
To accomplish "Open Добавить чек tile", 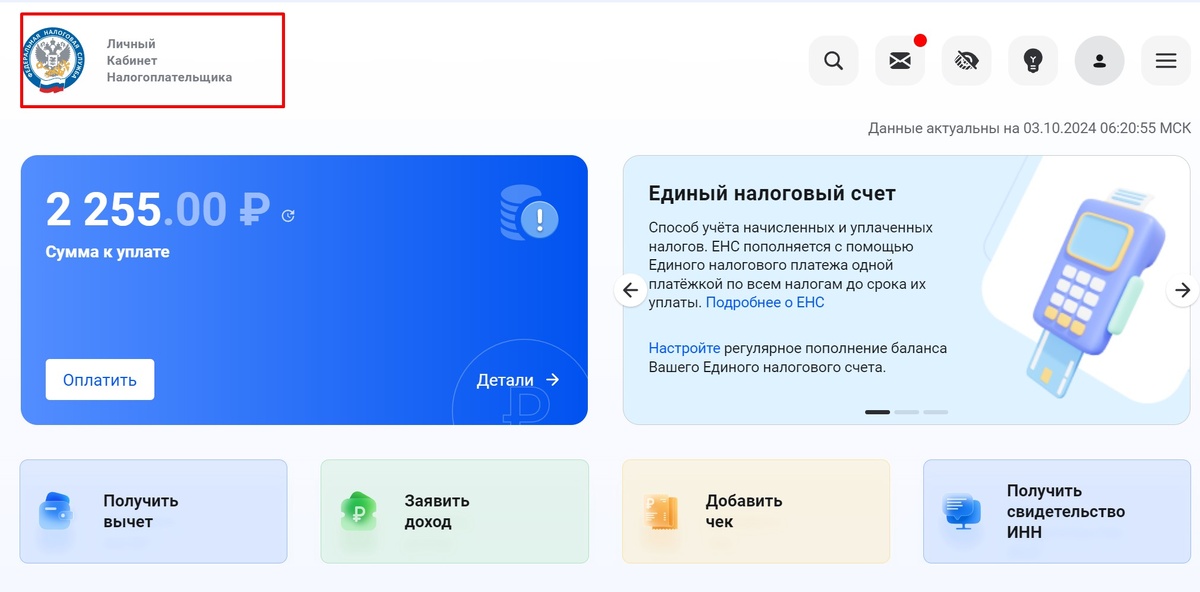I will 755,511.
